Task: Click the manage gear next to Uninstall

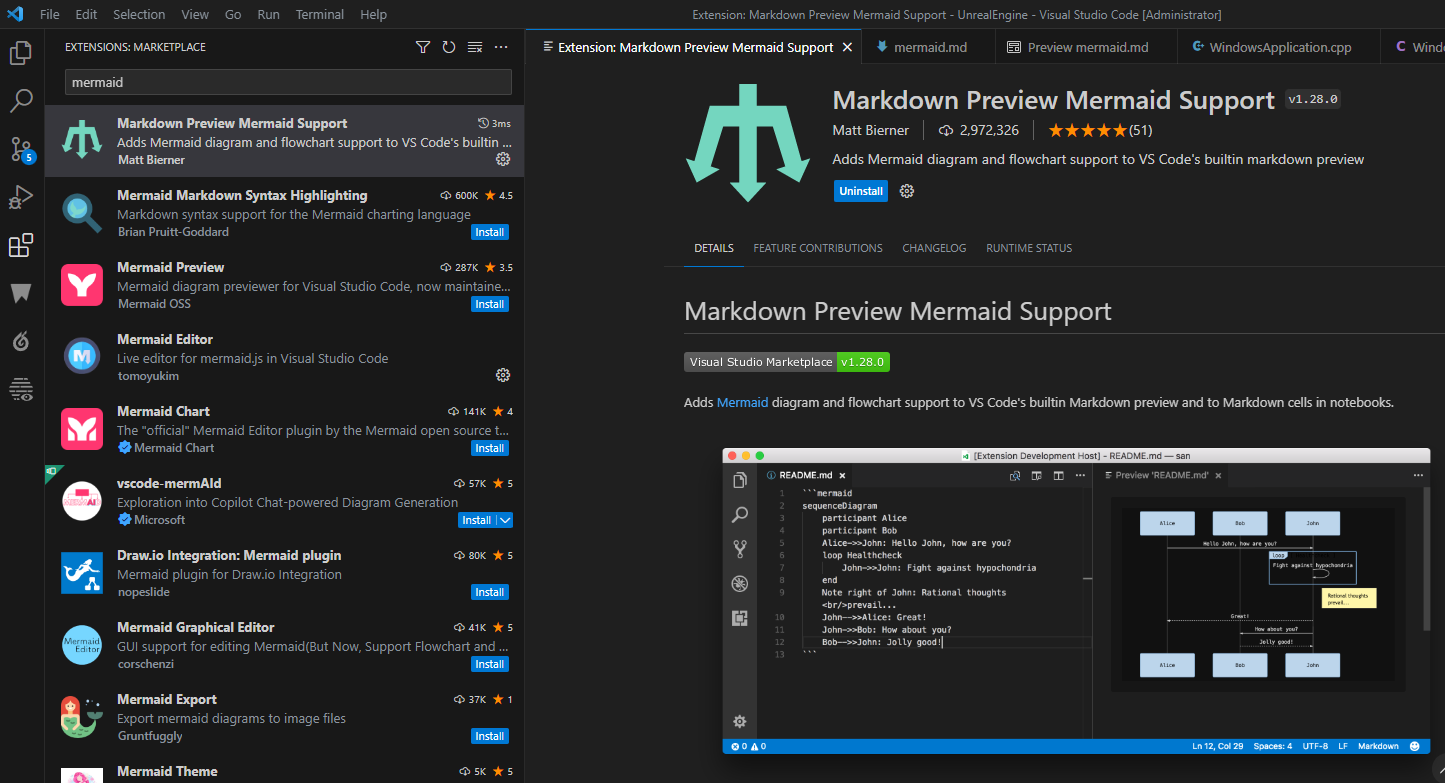Action: pos(907,191)
